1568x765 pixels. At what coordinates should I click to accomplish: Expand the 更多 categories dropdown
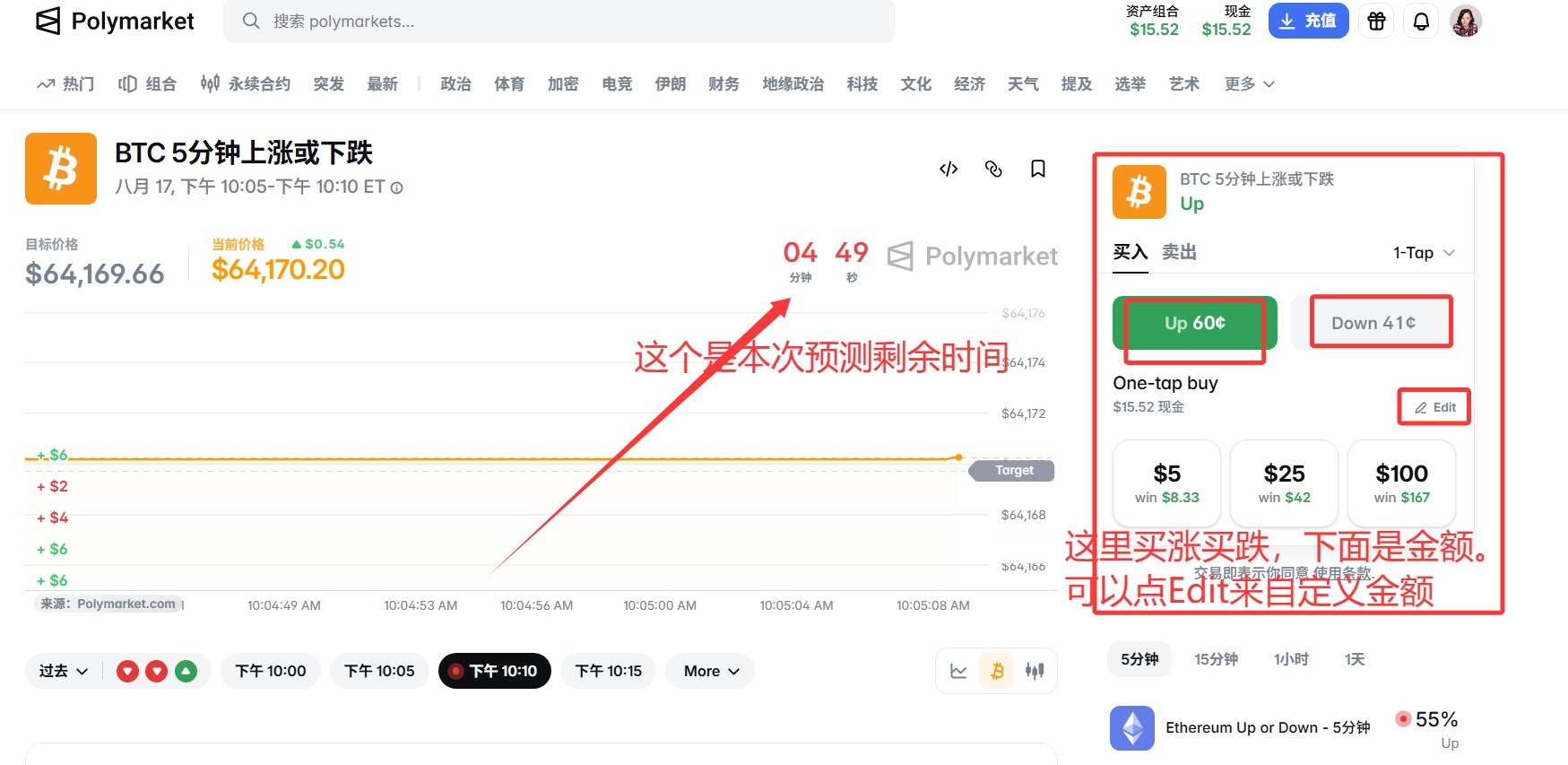point(1250,84)
